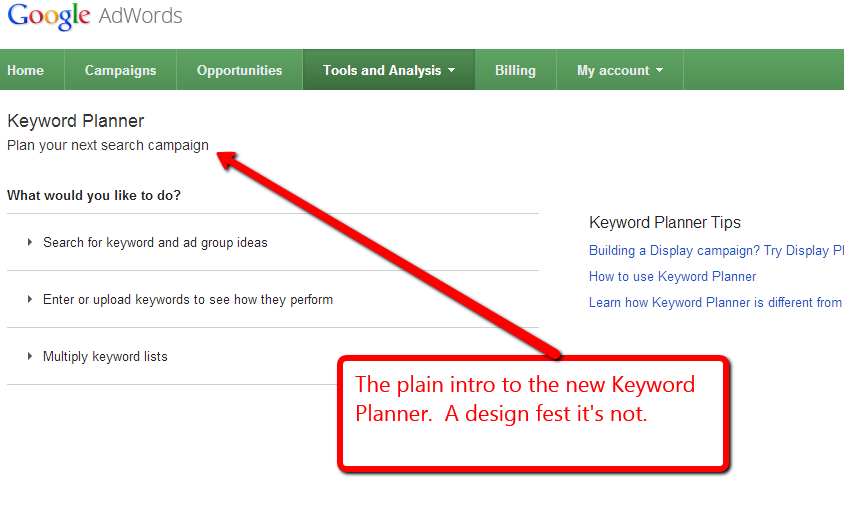Switch to the Opportunities tab
This screenshot has height=514, width=844.
(x=240, y=71)
